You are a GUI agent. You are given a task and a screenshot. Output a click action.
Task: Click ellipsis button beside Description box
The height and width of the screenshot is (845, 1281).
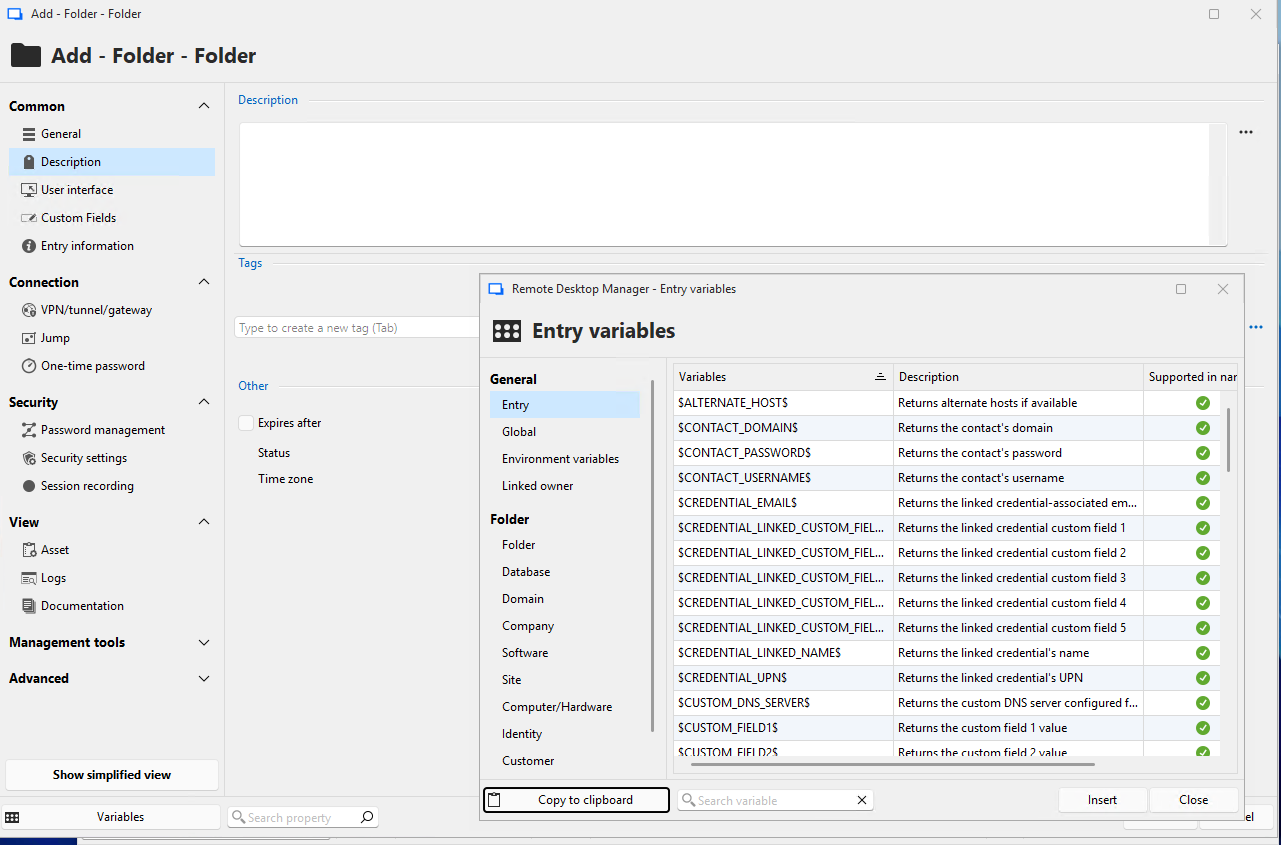[1246, 132]
